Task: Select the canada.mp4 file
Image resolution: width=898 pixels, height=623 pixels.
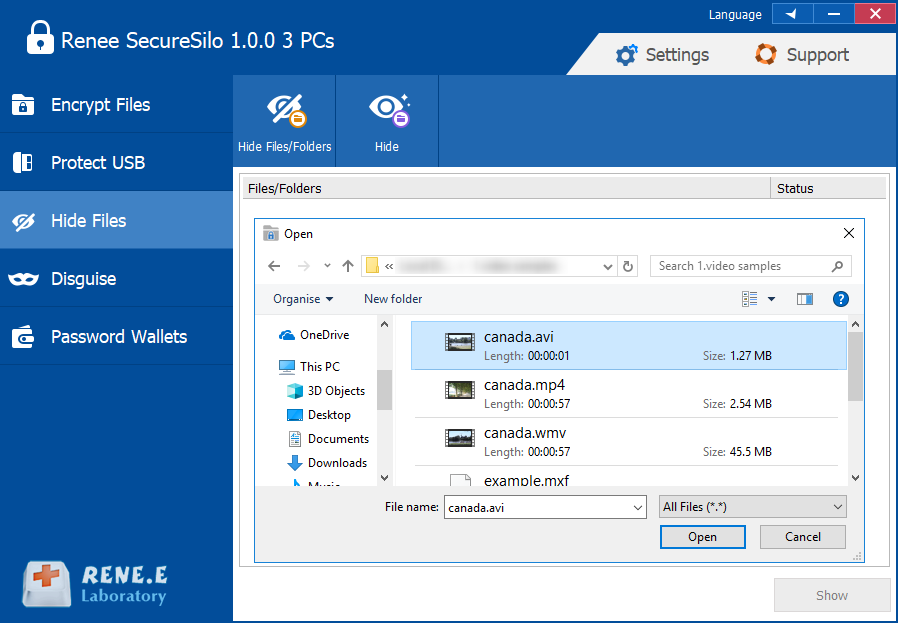Action: pyautogui.click(x=629, y=393)
